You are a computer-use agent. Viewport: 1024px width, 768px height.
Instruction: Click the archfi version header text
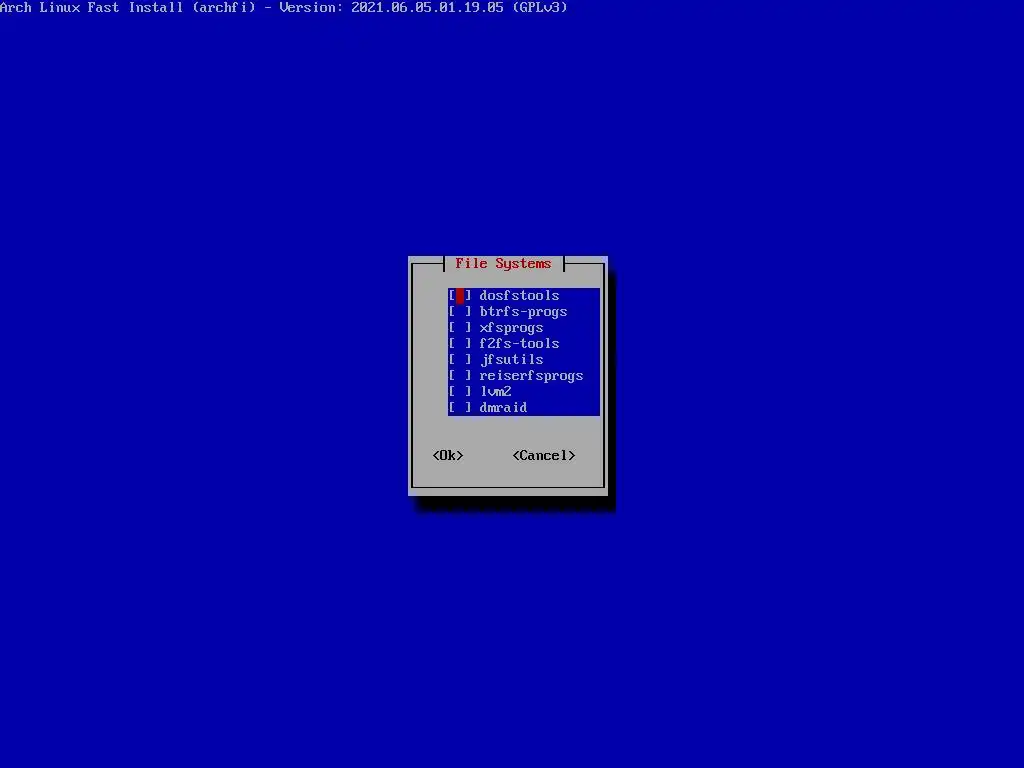pos(283,8)
